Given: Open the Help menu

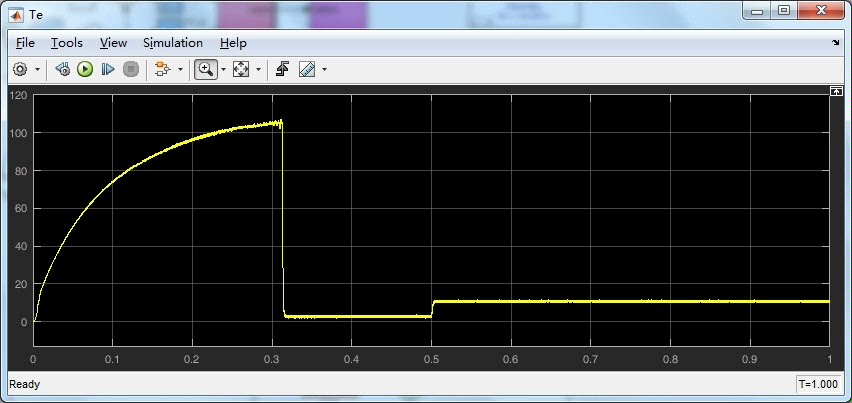Looking at the screenshot, I should [233, 43].
